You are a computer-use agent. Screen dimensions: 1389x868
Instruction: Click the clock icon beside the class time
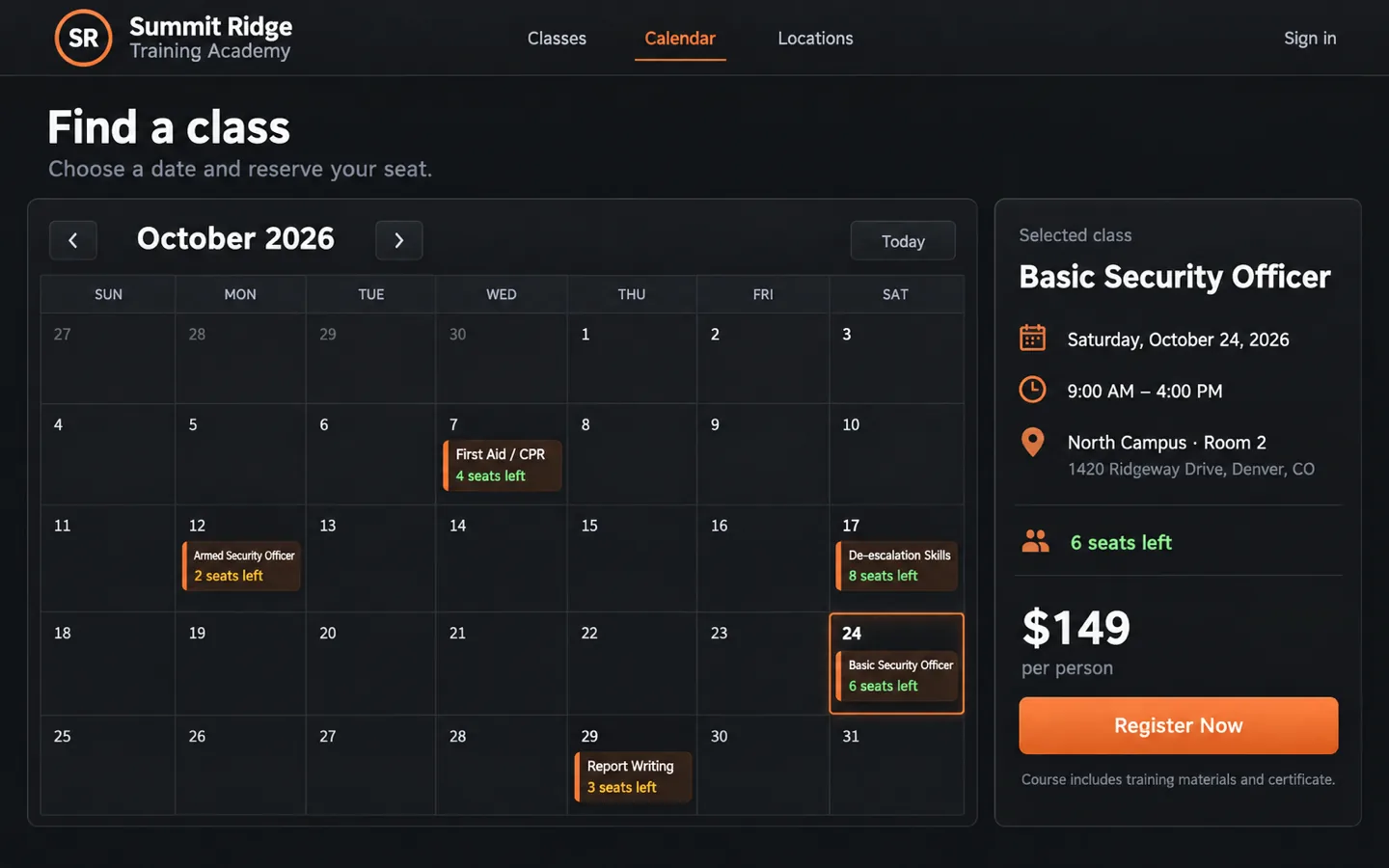[1032, 390]
